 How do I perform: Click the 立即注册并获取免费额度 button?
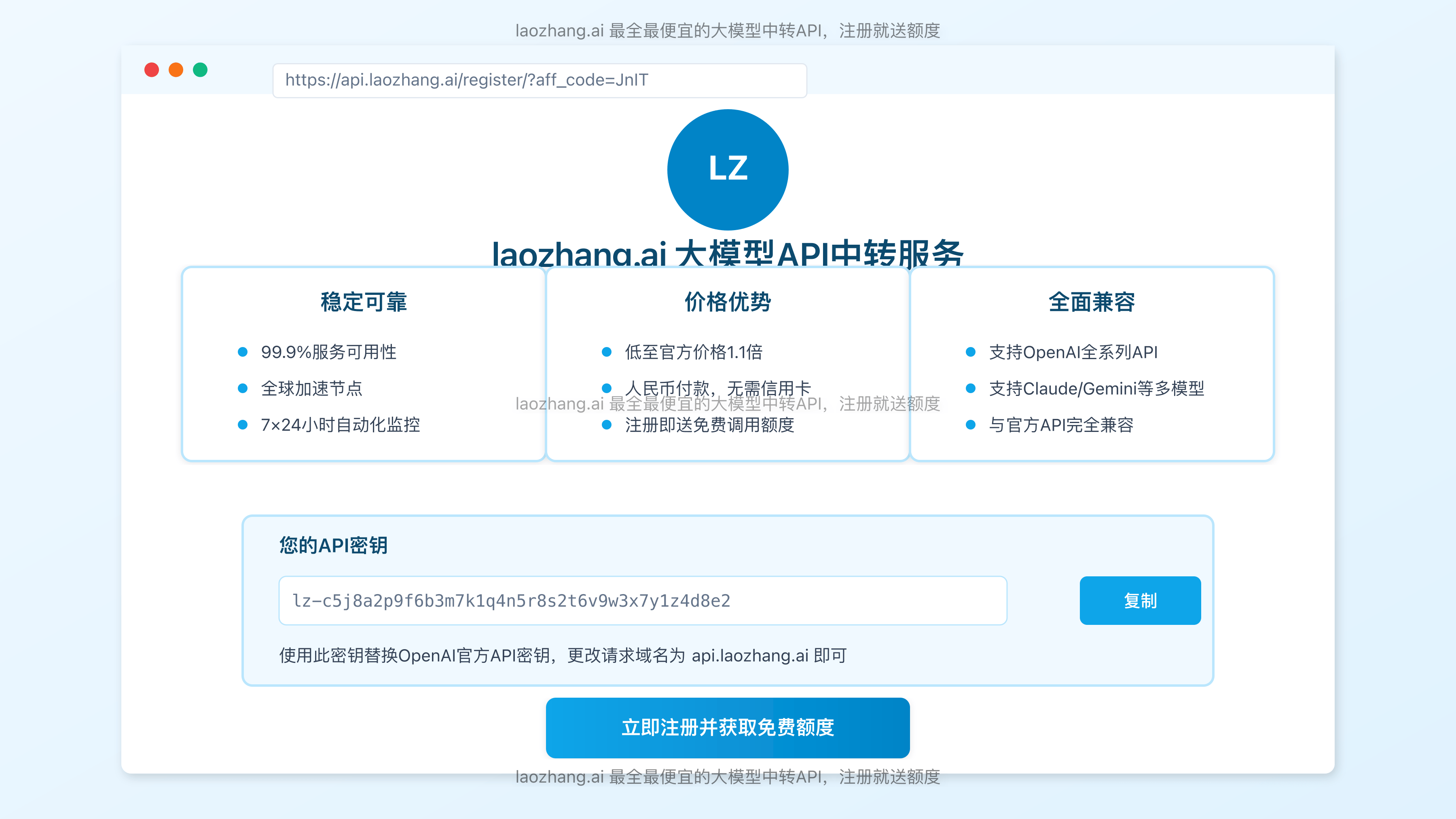tap(728, 728)
